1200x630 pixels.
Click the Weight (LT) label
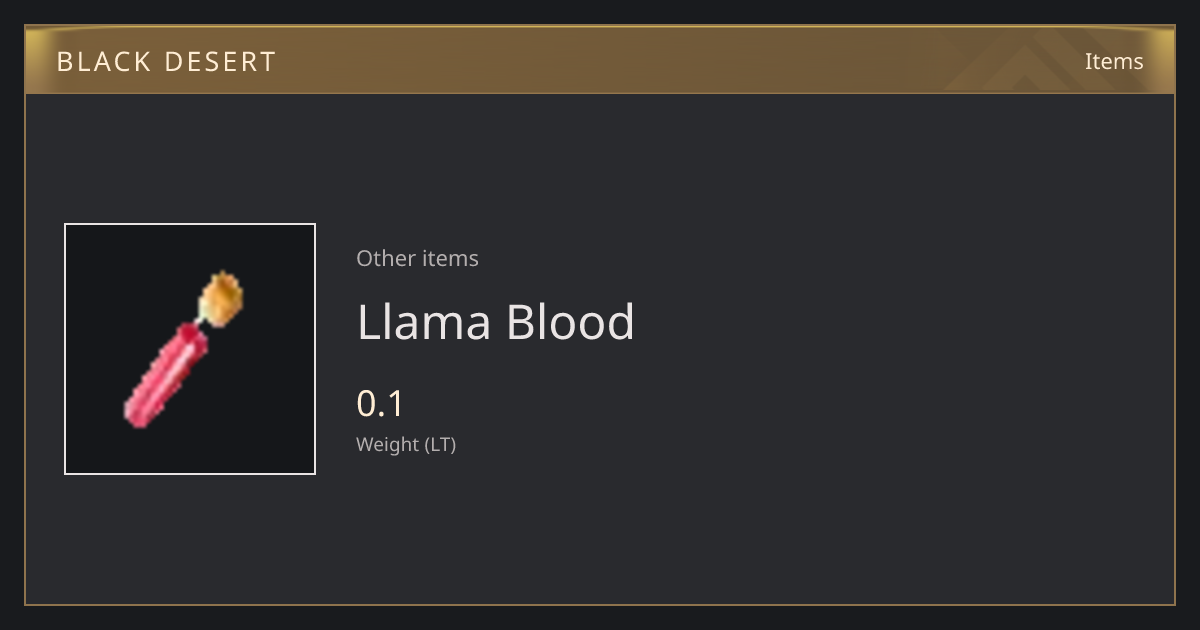click(406, 445)
